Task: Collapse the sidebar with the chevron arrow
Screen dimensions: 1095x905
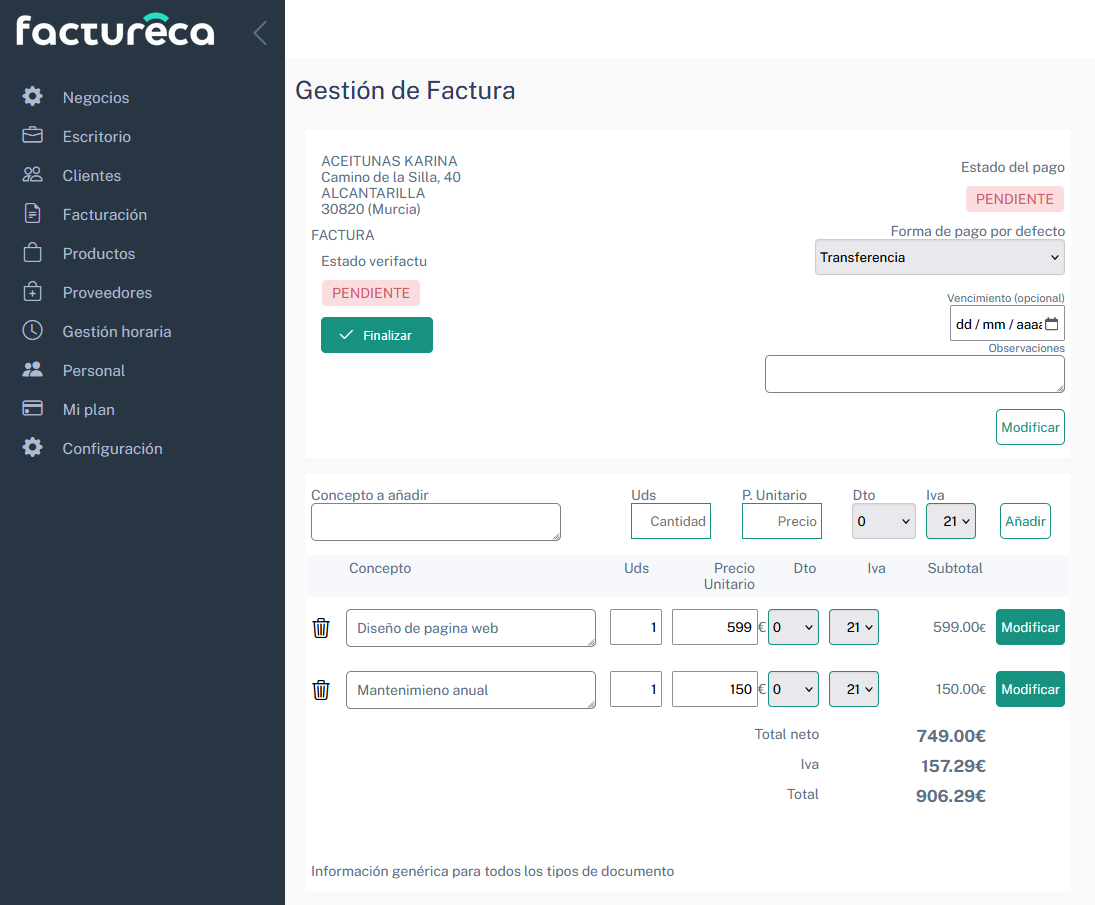Action: (x=260, y=32)
